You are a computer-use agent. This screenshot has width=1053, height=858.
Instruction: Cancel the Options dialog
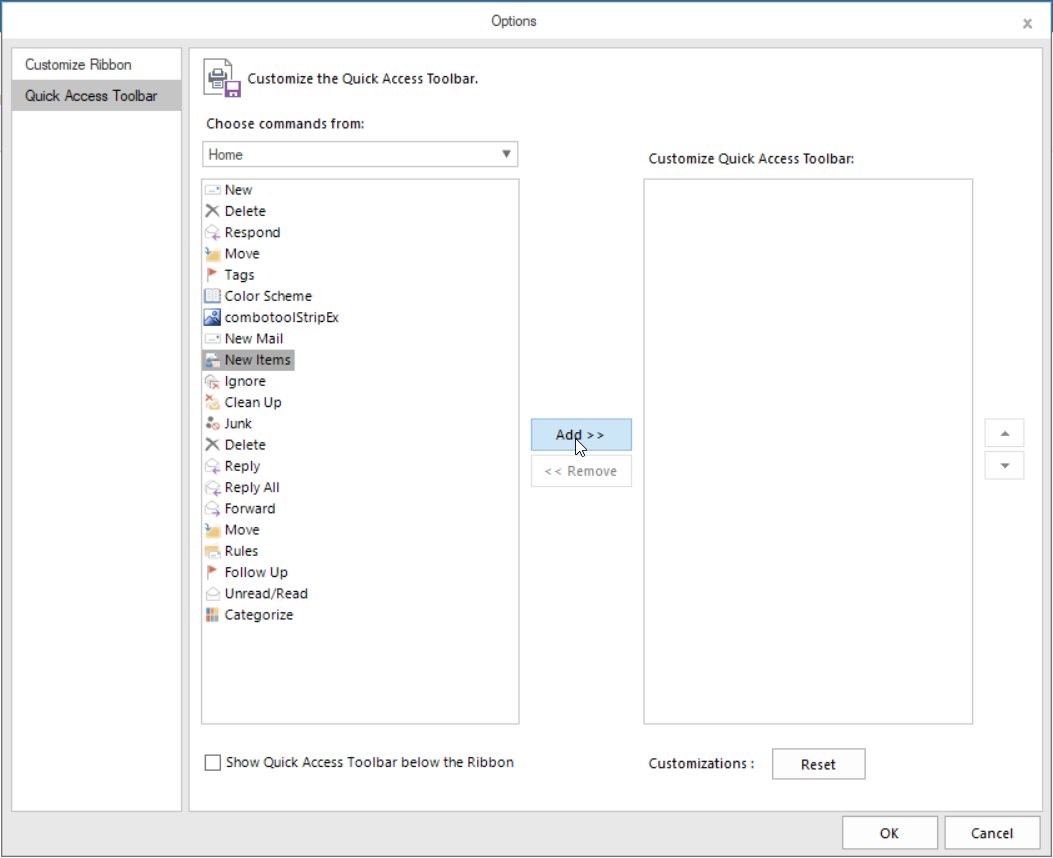point(991,832)
